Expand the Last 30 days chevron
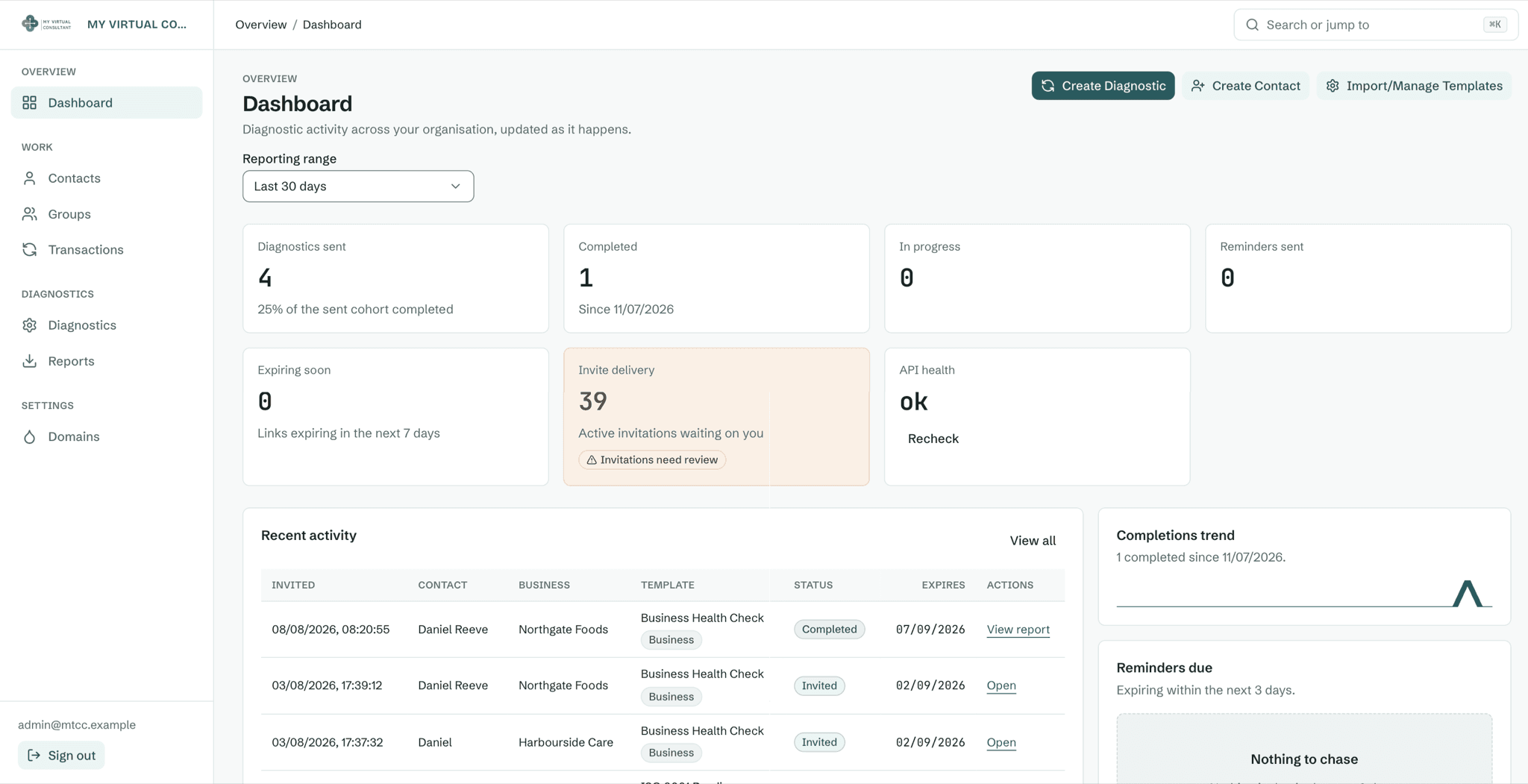The width and height of the screenshot is (1528, 784). 455,186
